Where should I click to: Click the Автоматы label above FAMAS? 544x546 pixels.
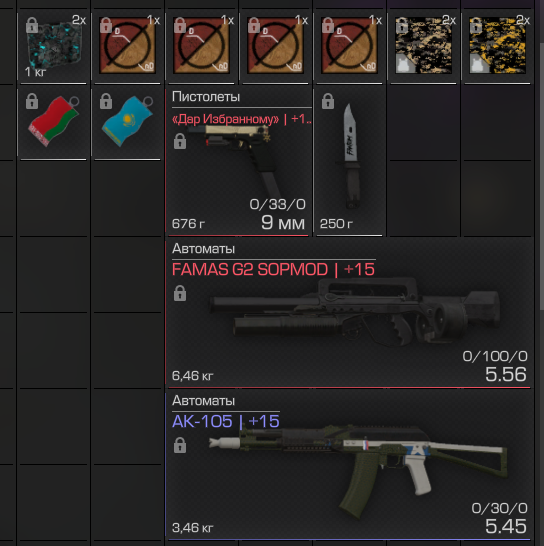203,249
